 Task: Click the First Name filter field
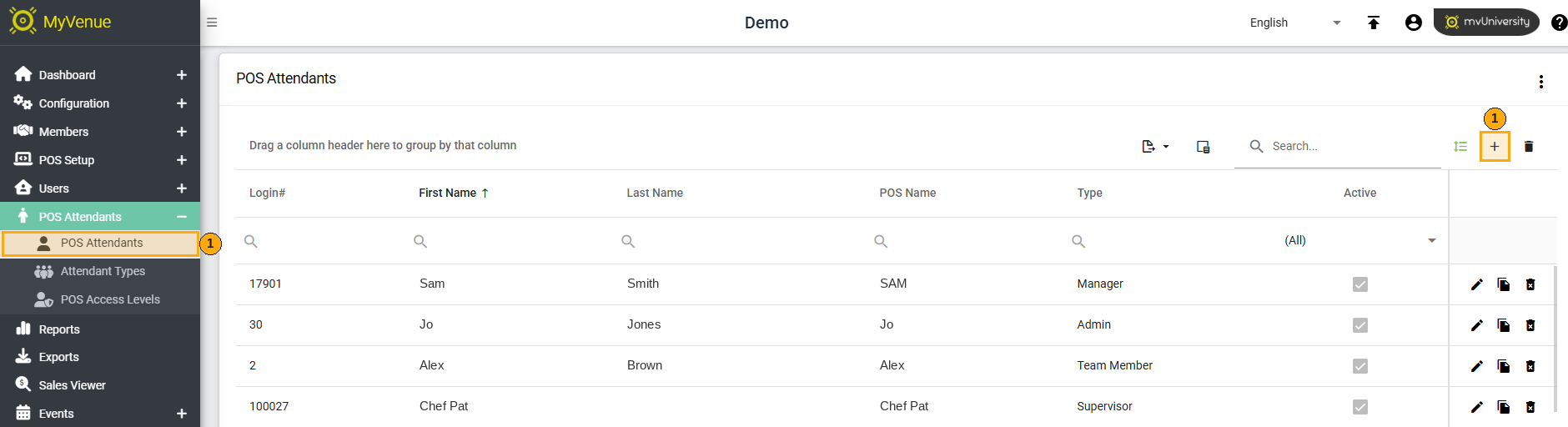coord(510,241)
